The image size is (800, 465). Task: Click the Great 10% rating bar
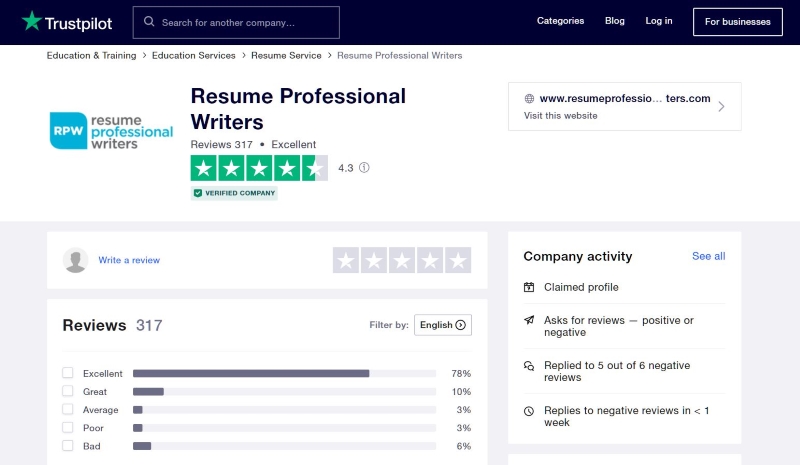[284, 391]
